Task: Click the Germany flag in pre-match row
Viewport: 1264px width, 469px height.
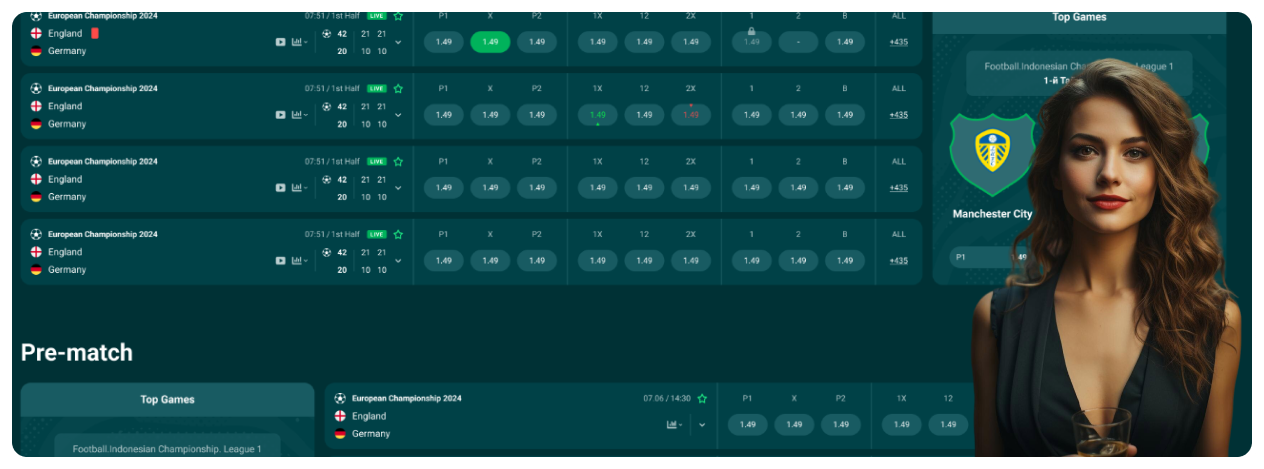Action: (x=340, y=434)
